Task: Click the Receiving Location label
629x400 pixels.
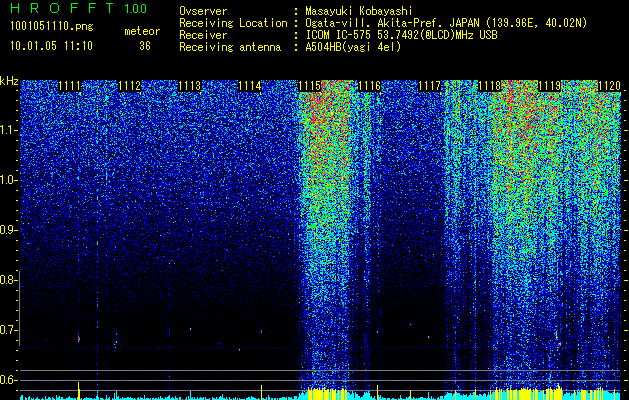Action: click(x=233, y=23)
